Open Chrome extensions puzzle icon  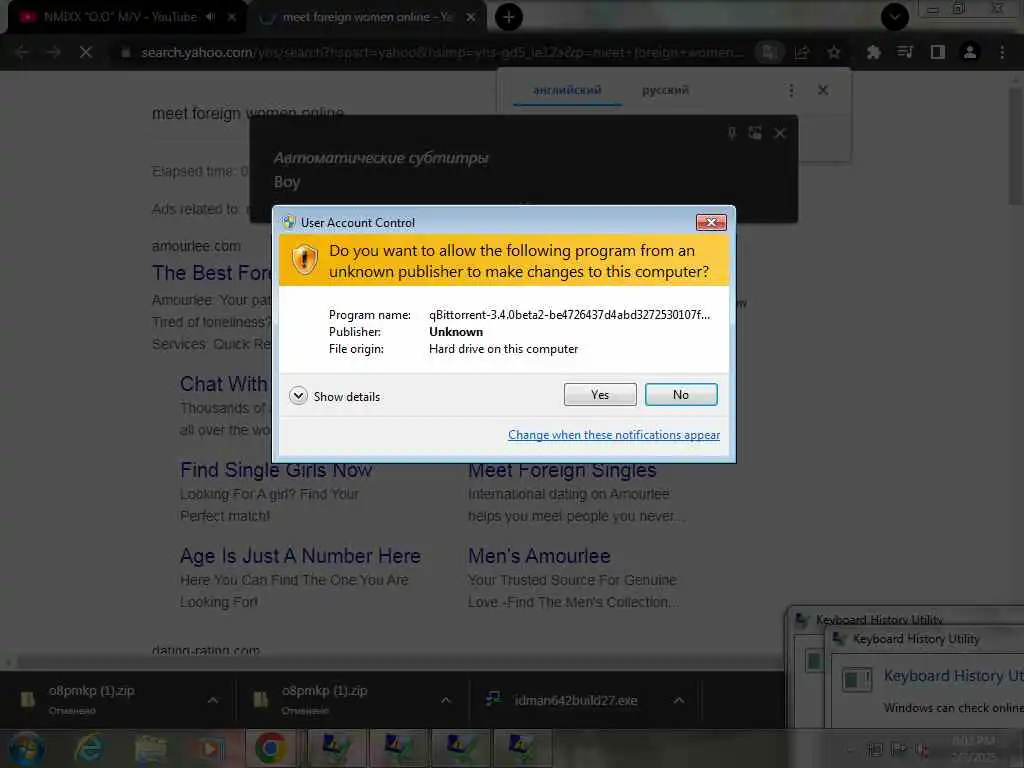click(x=873, y=52)
